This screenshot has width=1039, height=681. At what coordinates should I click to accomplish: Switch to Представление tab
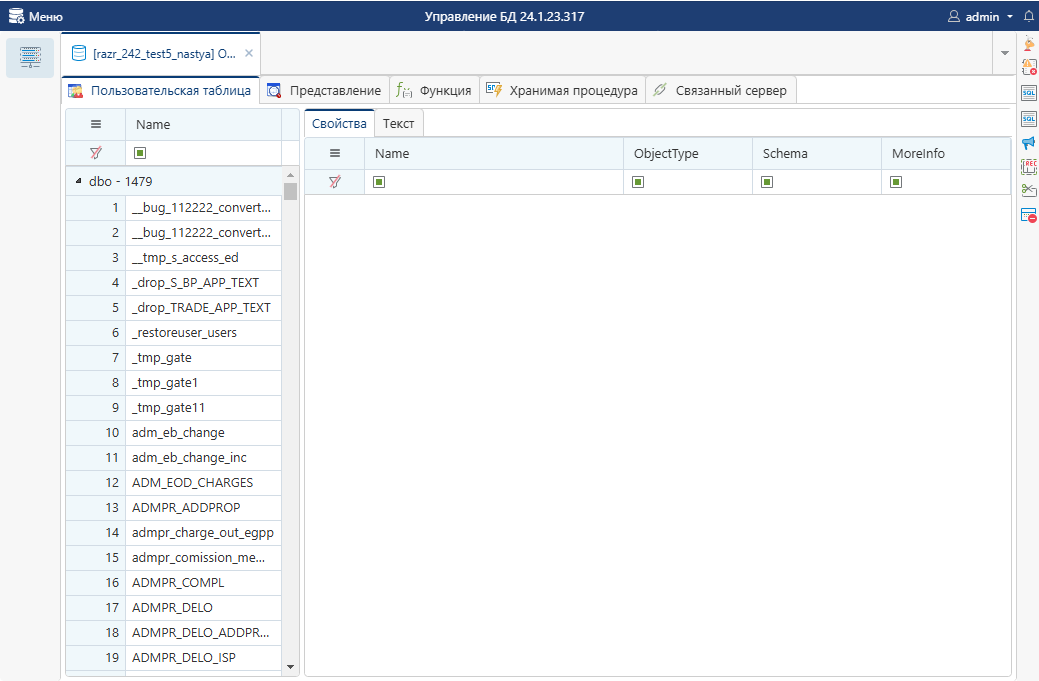click(x=325, y=91)
